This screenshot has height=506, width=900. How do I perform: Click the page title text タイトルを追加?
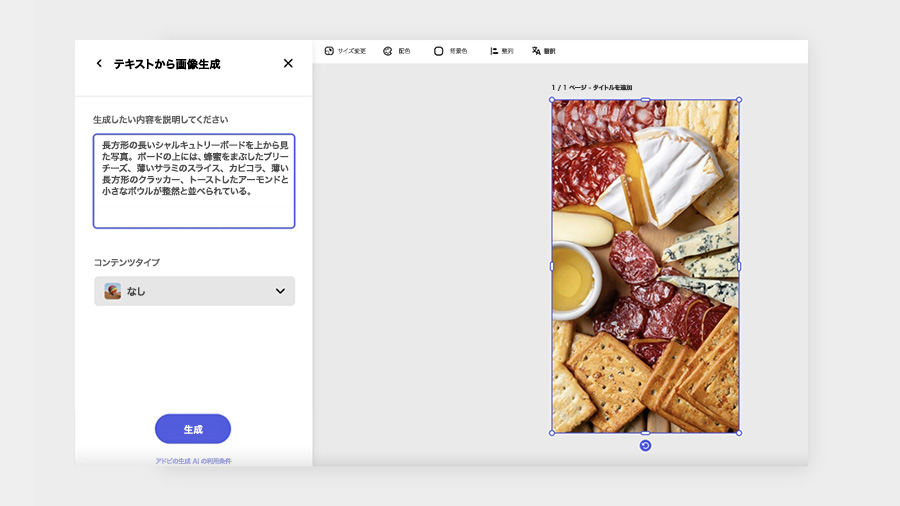point(612,88)
